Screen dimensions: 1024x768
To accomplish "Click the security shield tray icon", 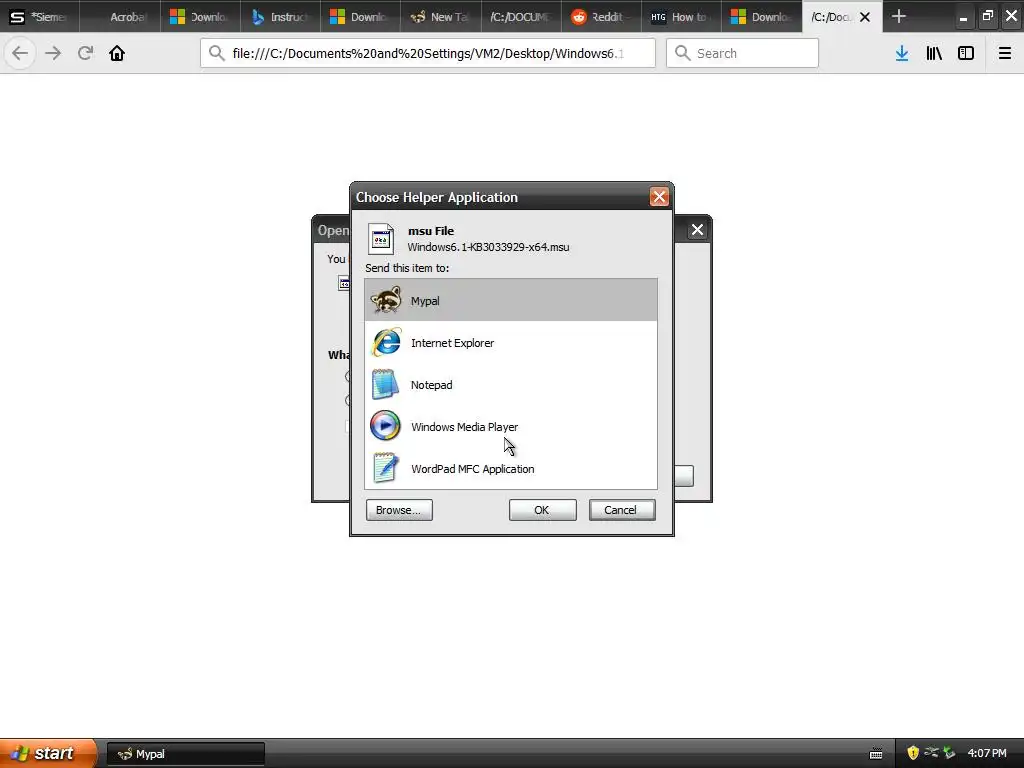I will click(x=913, y=753).
